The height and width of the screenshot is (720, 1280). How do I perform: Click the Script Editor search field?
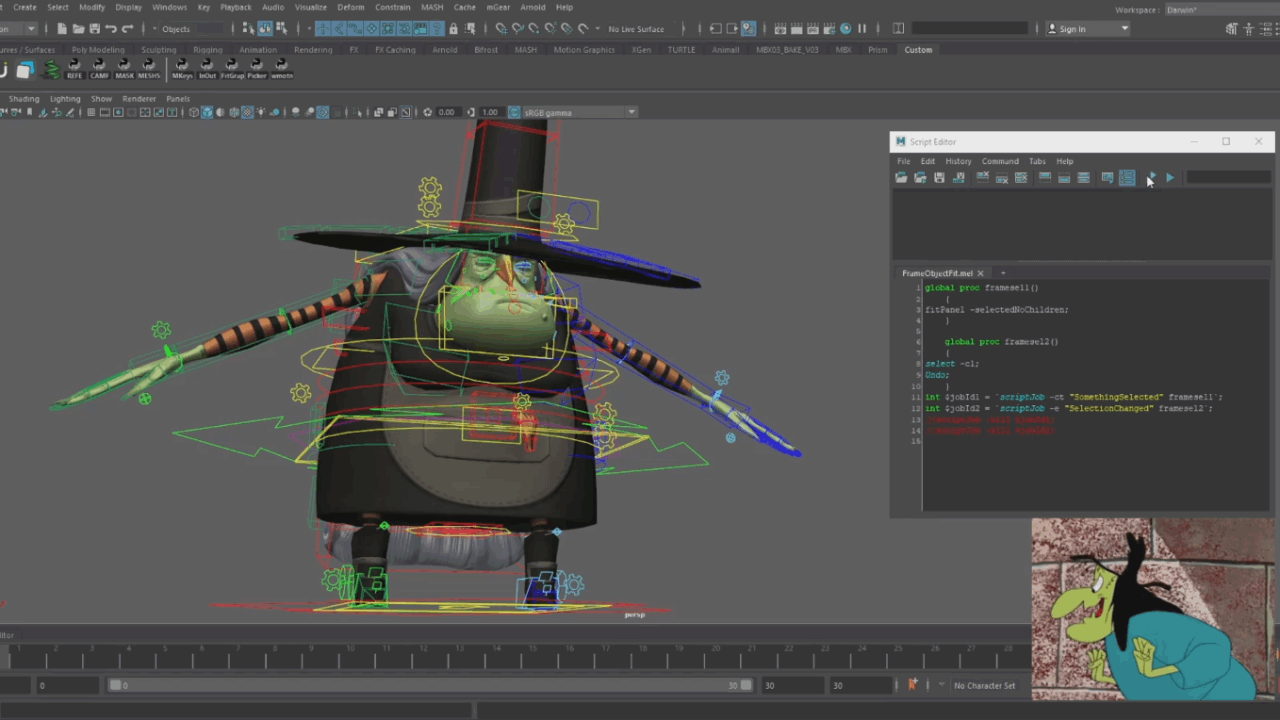[1228, 178]
